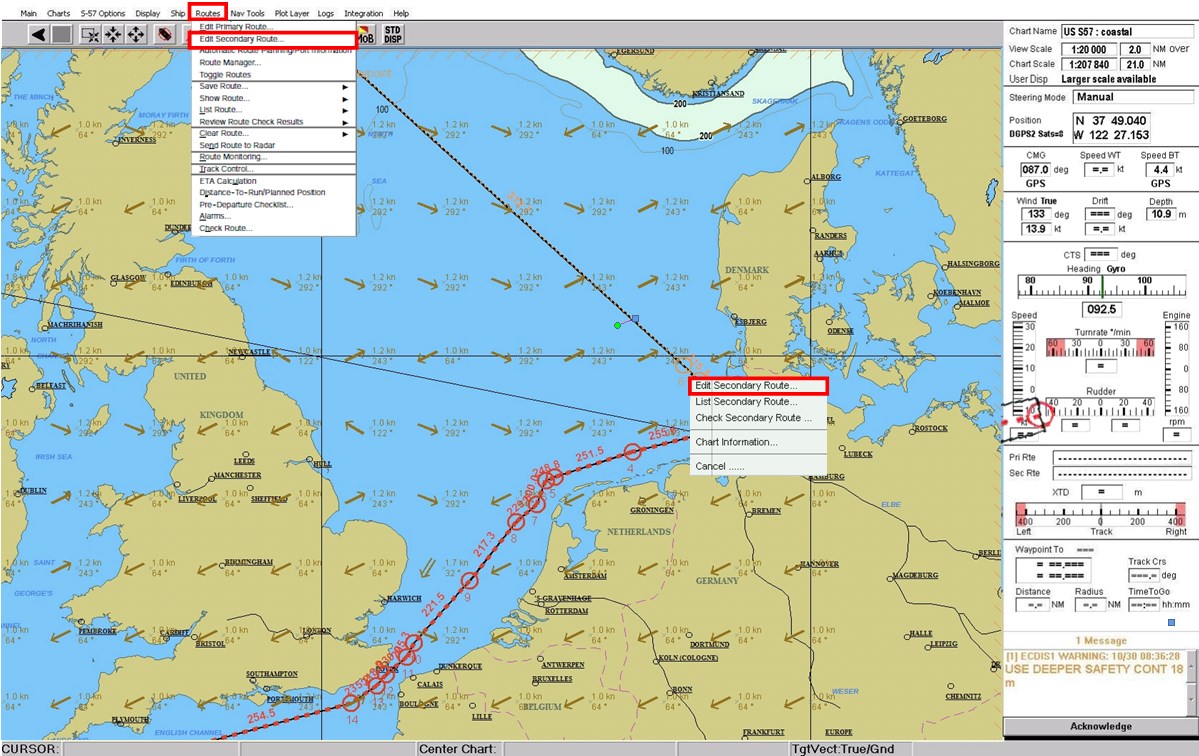Click the red tag toolbar icon
The image size is (1199, 756).
pos(165,34)
